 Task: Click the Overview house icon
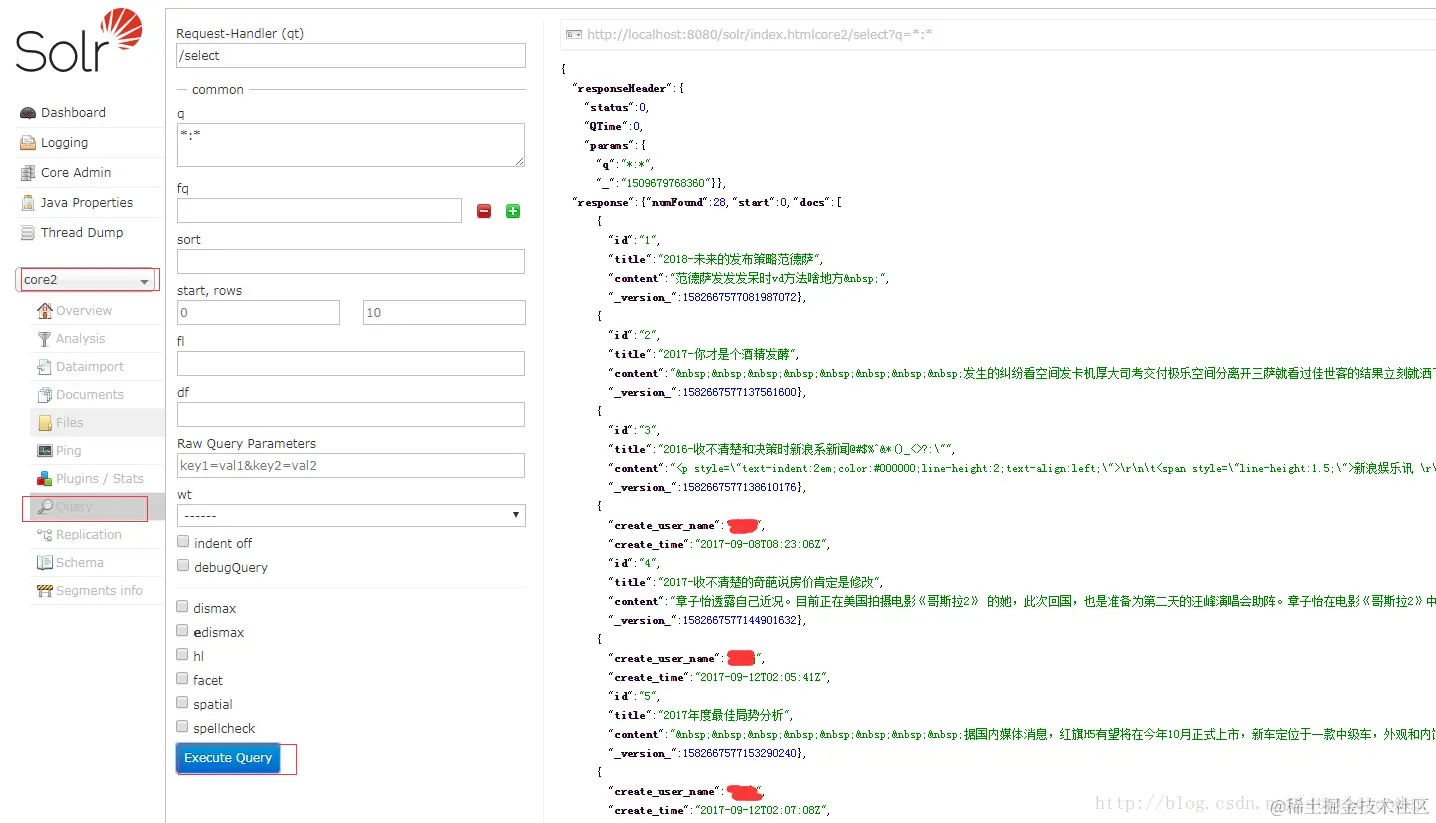(44, 311)
